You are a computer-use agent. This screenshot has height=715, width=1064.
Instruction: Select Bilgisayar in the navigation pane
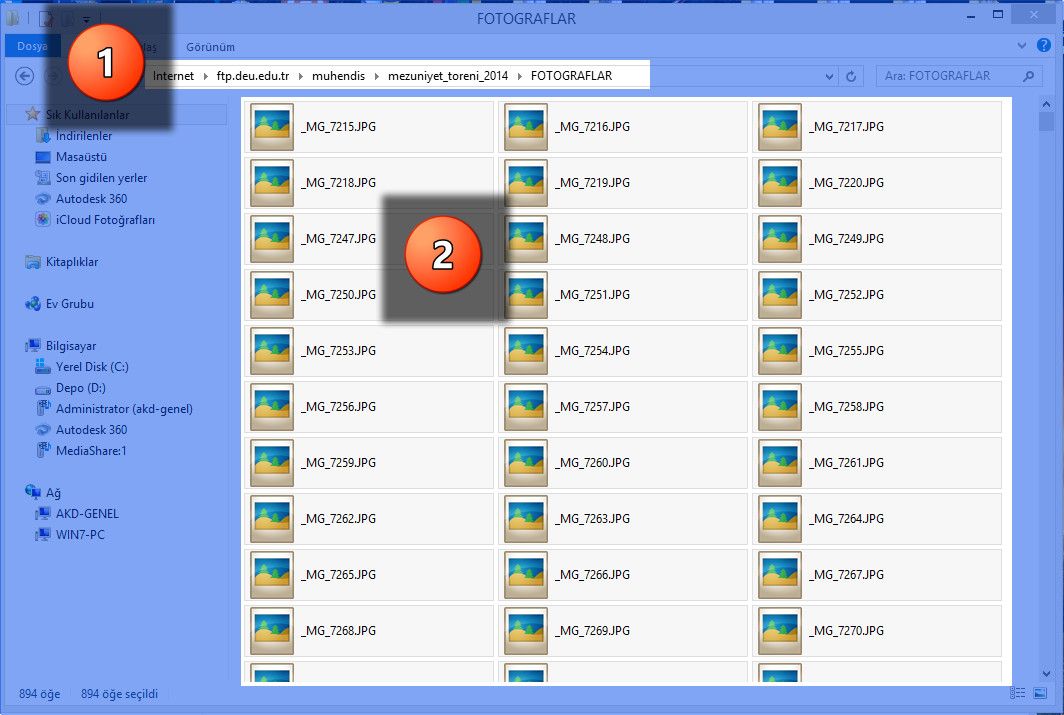click(x=71, y=346)
